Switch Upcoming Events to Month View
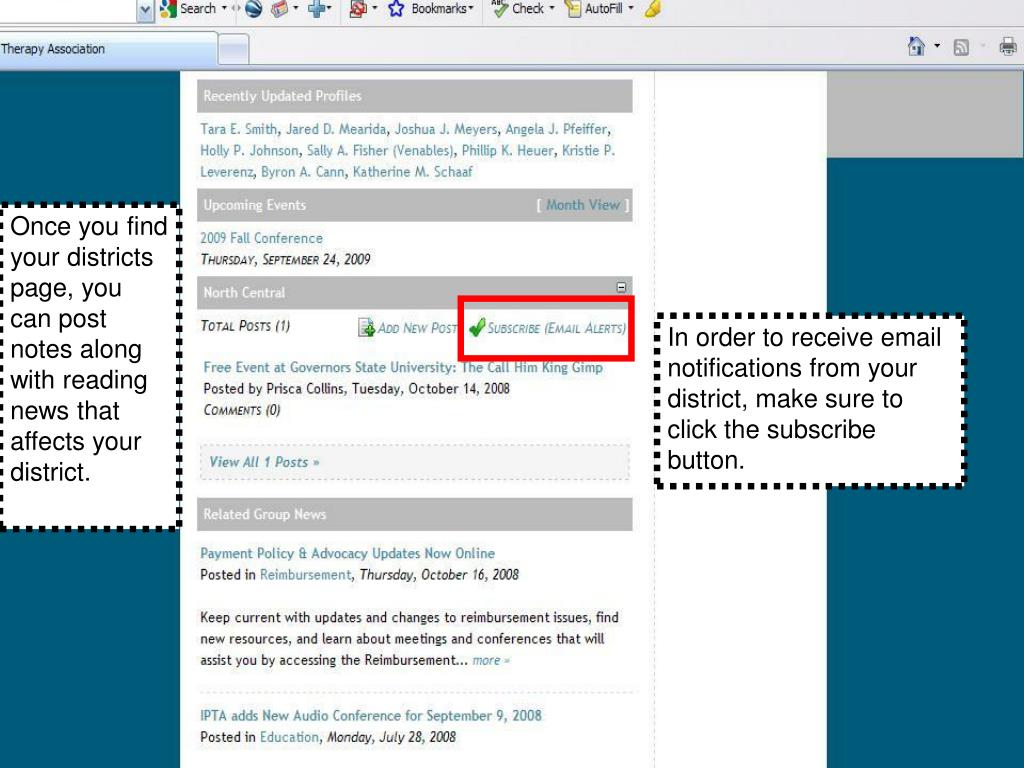The height and width of the screenshot is (768, 1024). click(583, 205)
